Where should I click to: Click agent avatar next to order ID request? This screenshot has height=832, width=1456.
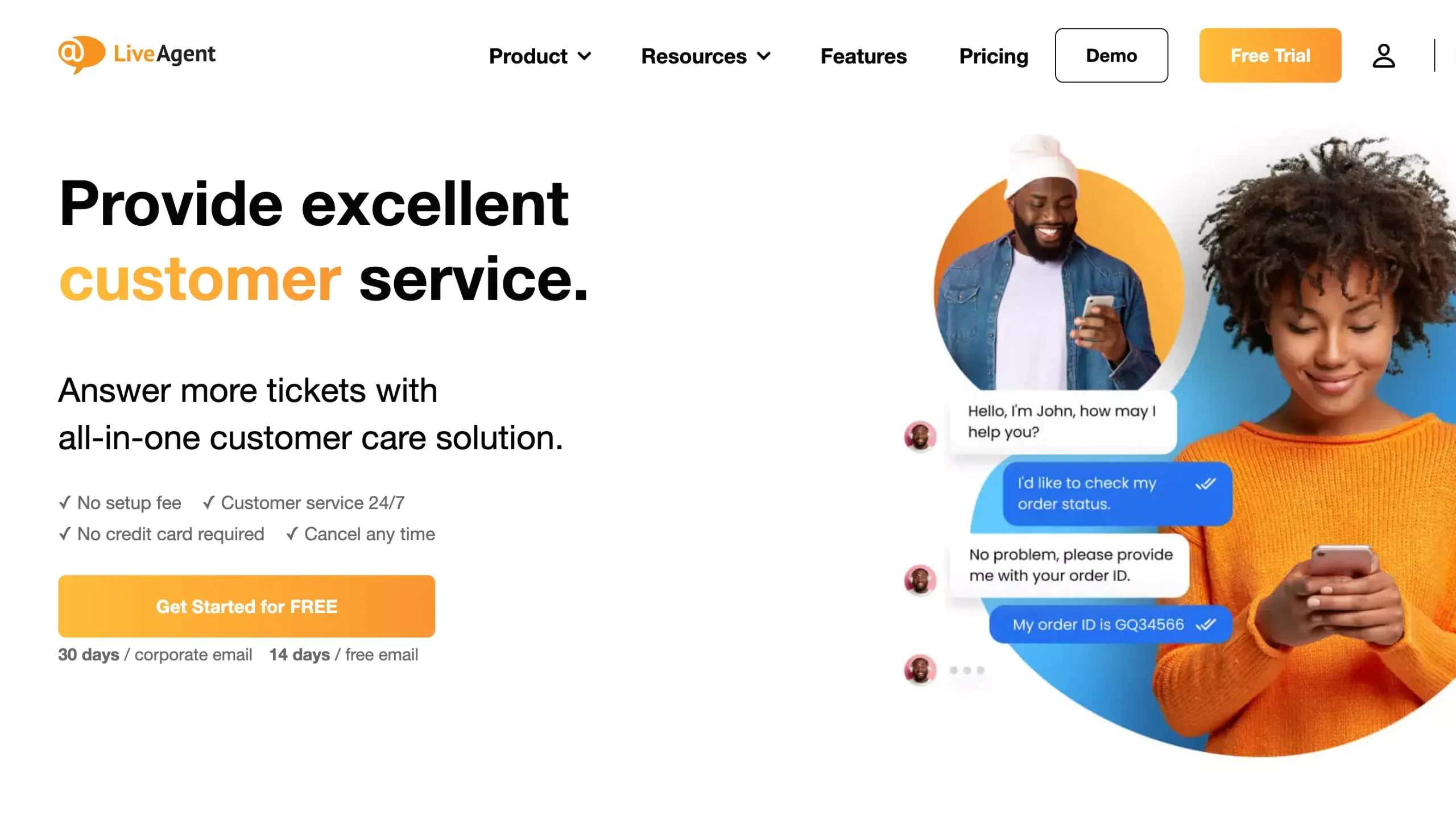click(920, 579)
